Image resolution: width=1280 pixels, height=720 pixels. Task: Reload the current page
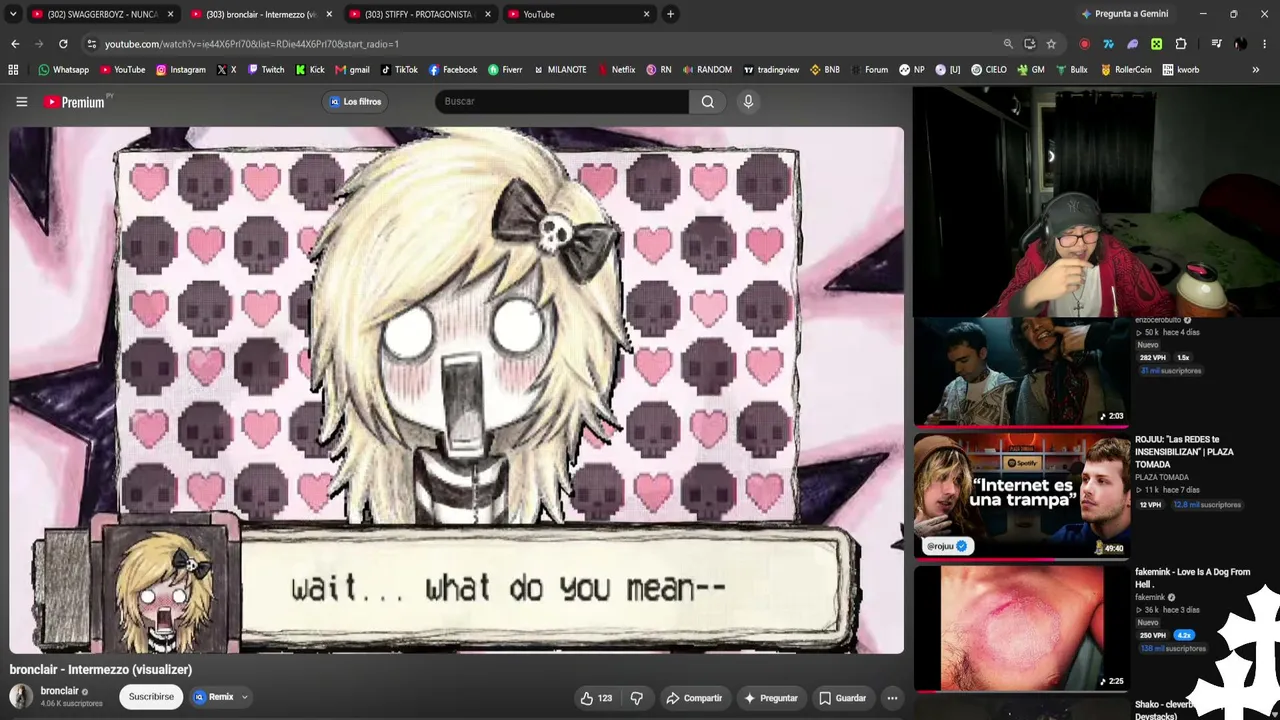click(x=63, y=44)
